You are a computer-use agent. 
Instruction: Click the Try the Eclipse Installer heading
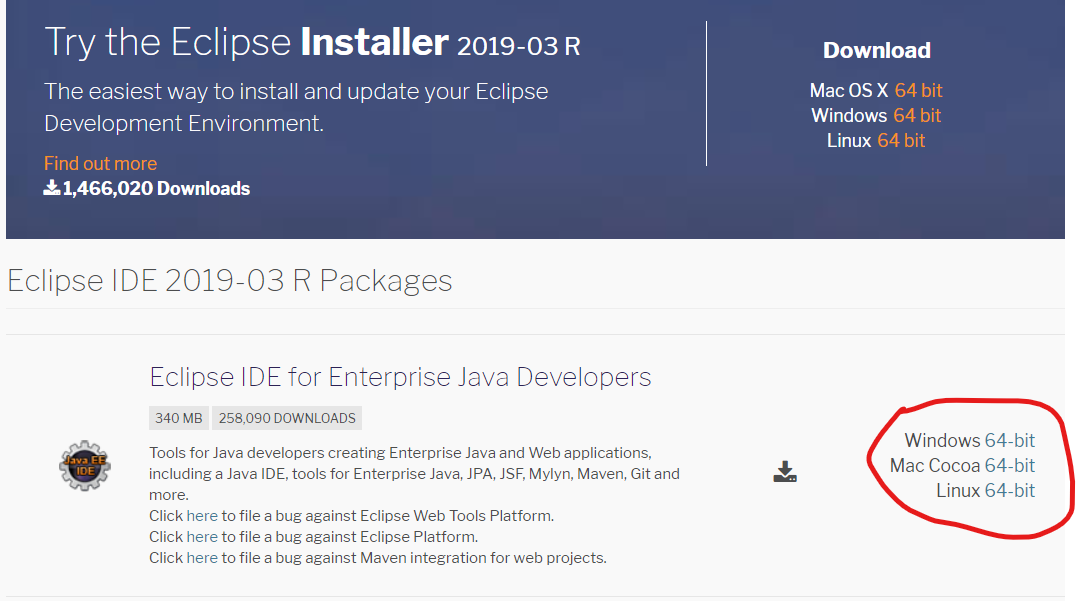coord(312,42)
